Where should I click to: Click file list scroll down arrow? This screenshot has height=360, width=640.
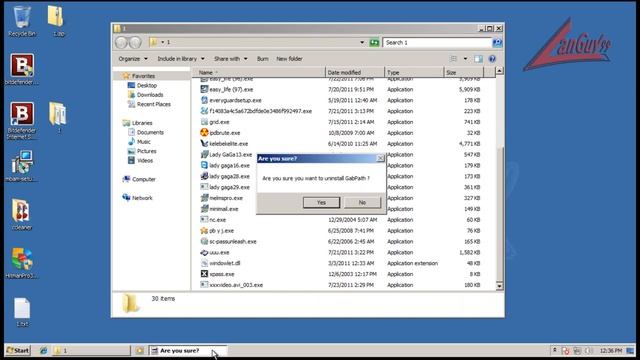(499, 286)
